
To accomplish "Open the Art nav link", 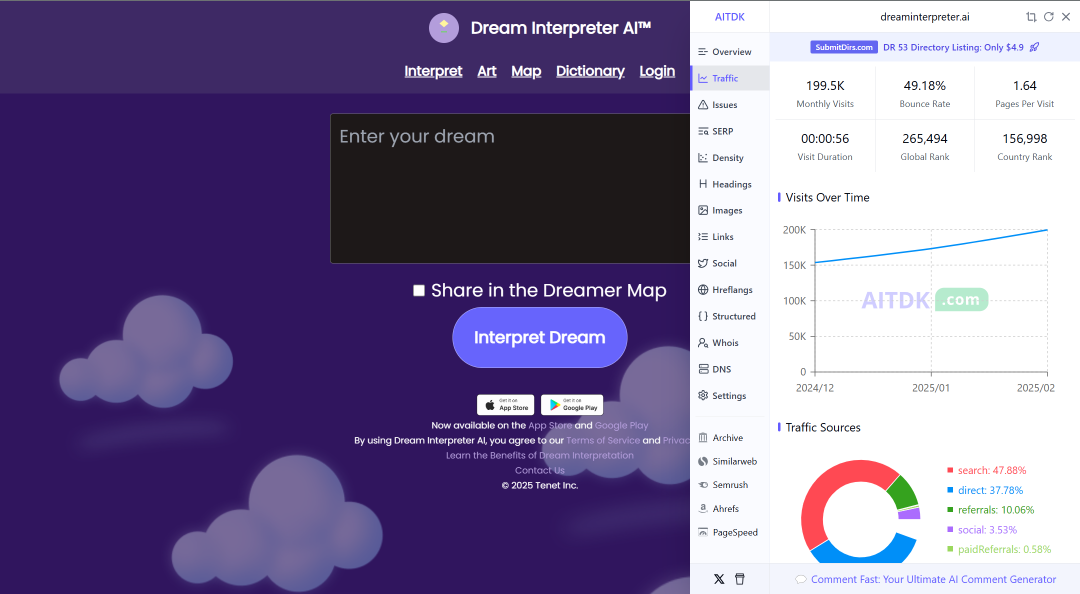I will point(487,71).
